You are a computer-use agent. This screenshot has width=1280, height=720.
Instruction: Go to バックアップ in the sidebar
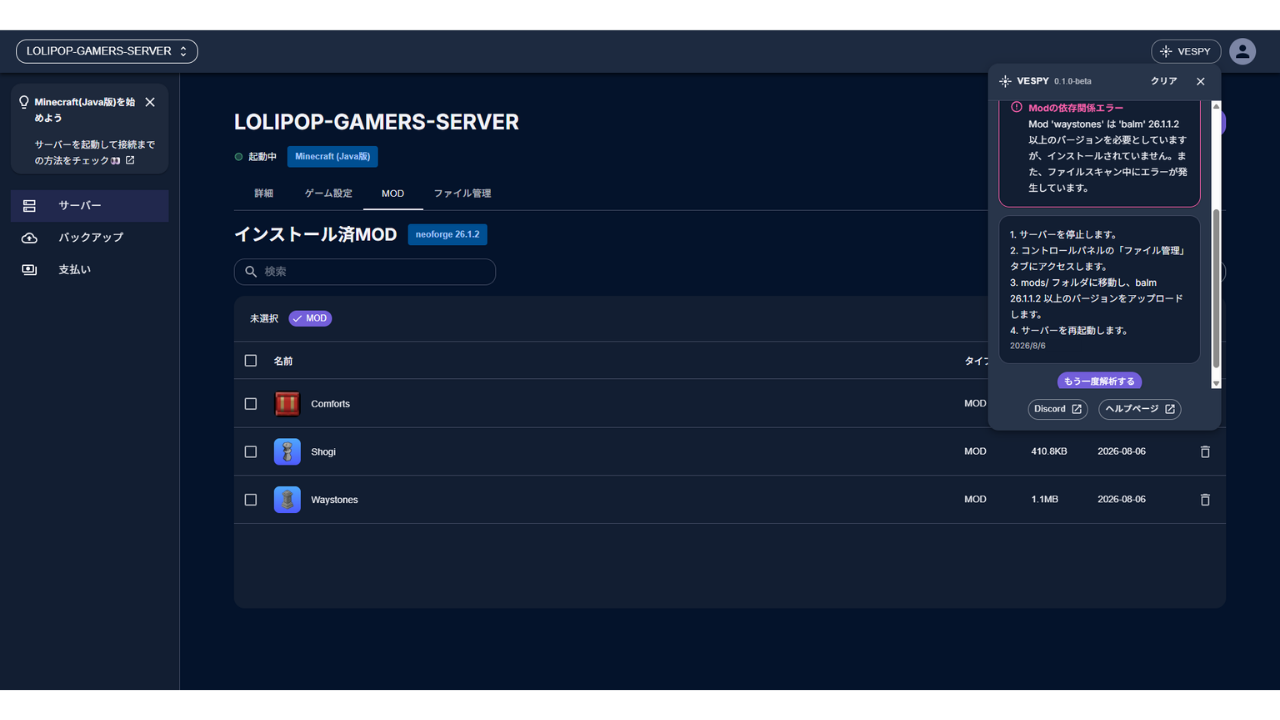point(90,238)
